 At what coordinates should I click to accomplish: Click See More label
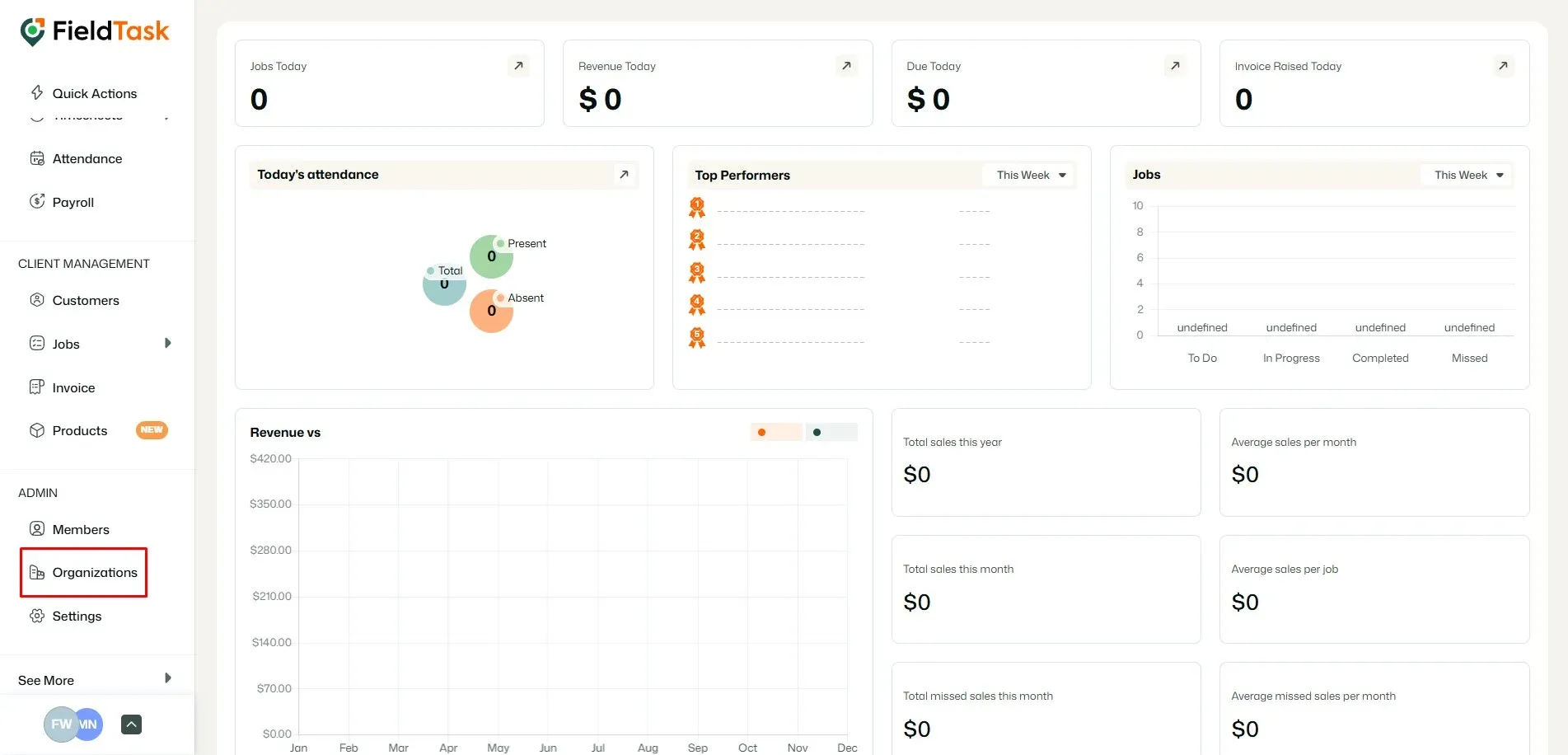(x=46, y=680)
